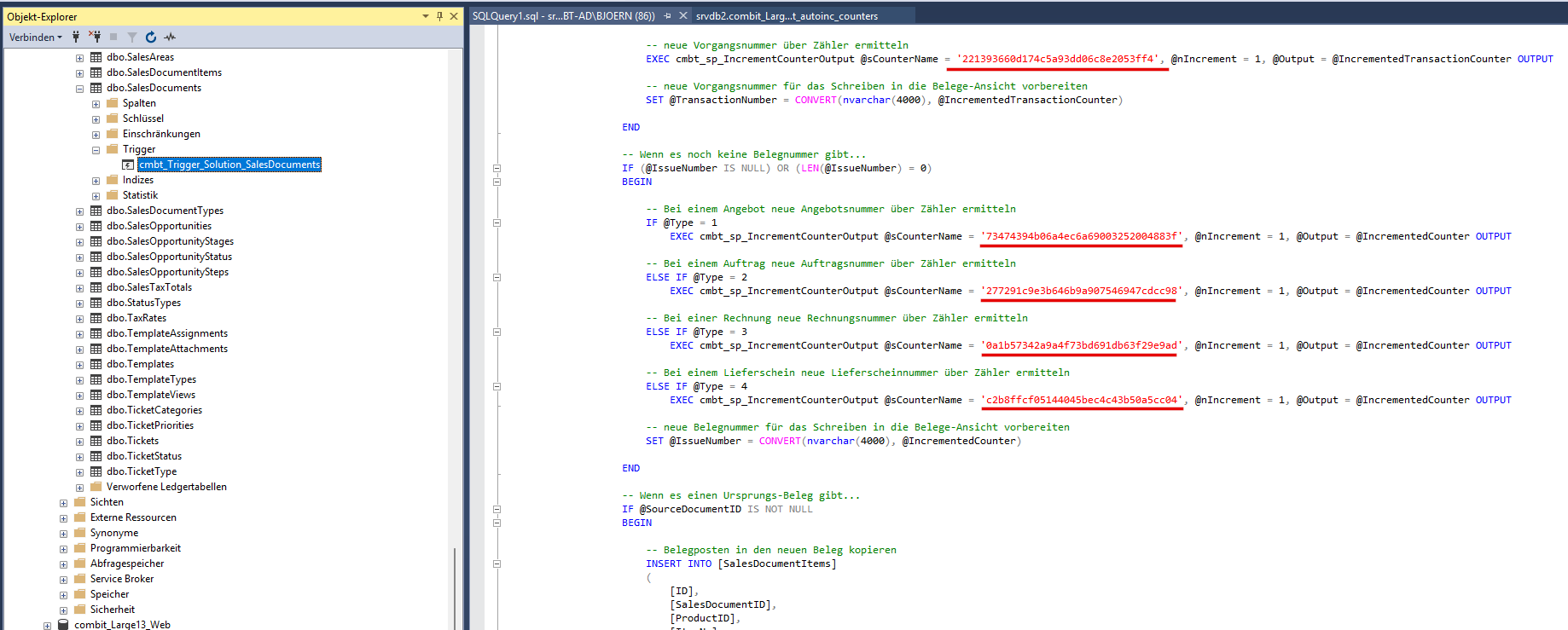
Task: Select the cmbt_Trigger_Solution_SalesDocuments trigger
Action: click(229, 165)
